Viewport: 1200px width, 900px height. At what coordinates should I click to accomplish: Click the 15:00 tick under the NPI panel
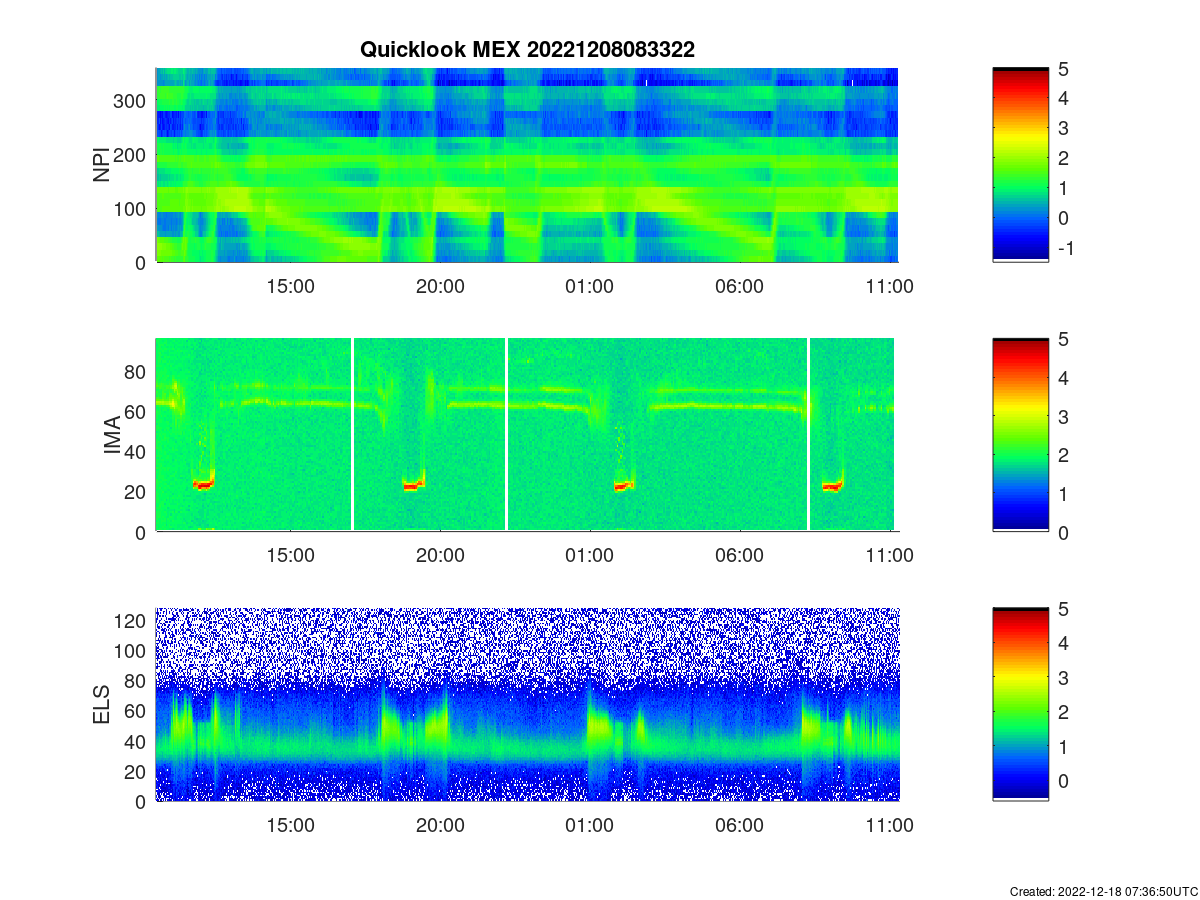pos(291,286)
